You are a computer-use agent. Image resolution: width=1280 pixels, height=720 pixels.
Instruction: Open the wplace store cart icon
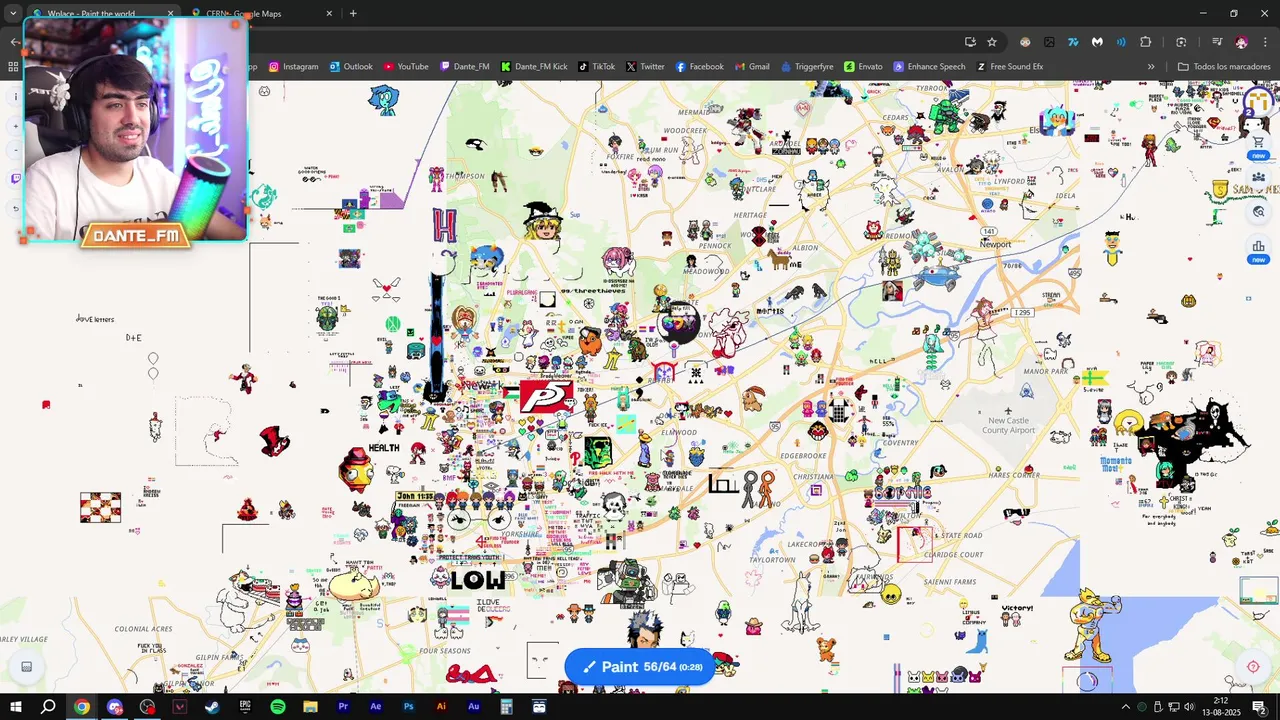[1258, 142]
